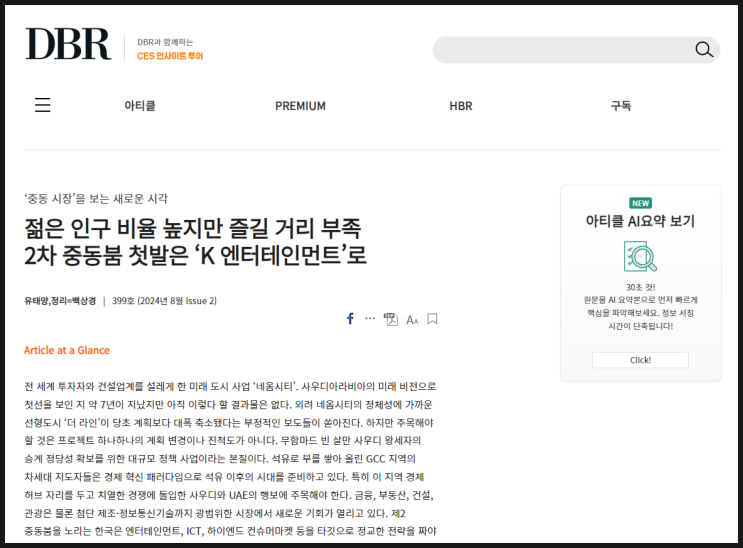Click the 아티클 AI요약 보기 title

coord(640,221)
